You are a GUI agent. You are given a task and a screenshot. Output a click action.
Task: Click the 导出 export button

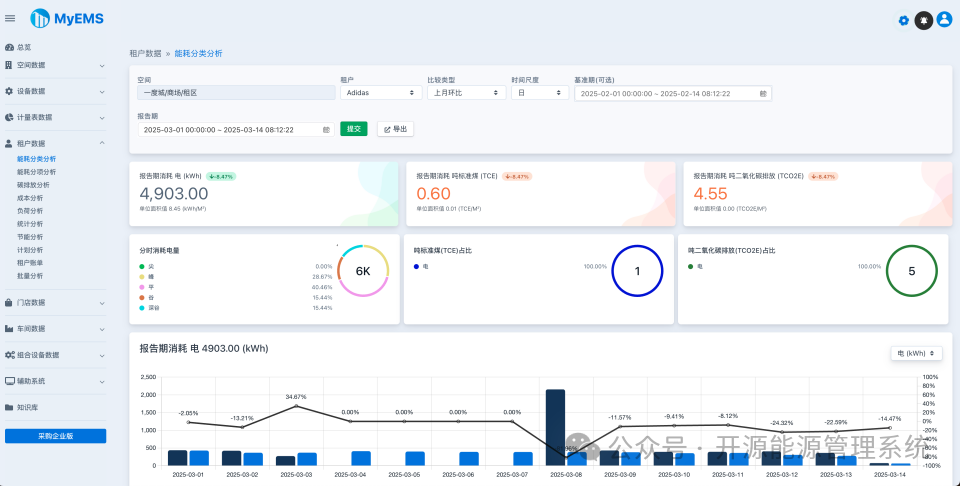pyautogui.click(x=396, y=129)
